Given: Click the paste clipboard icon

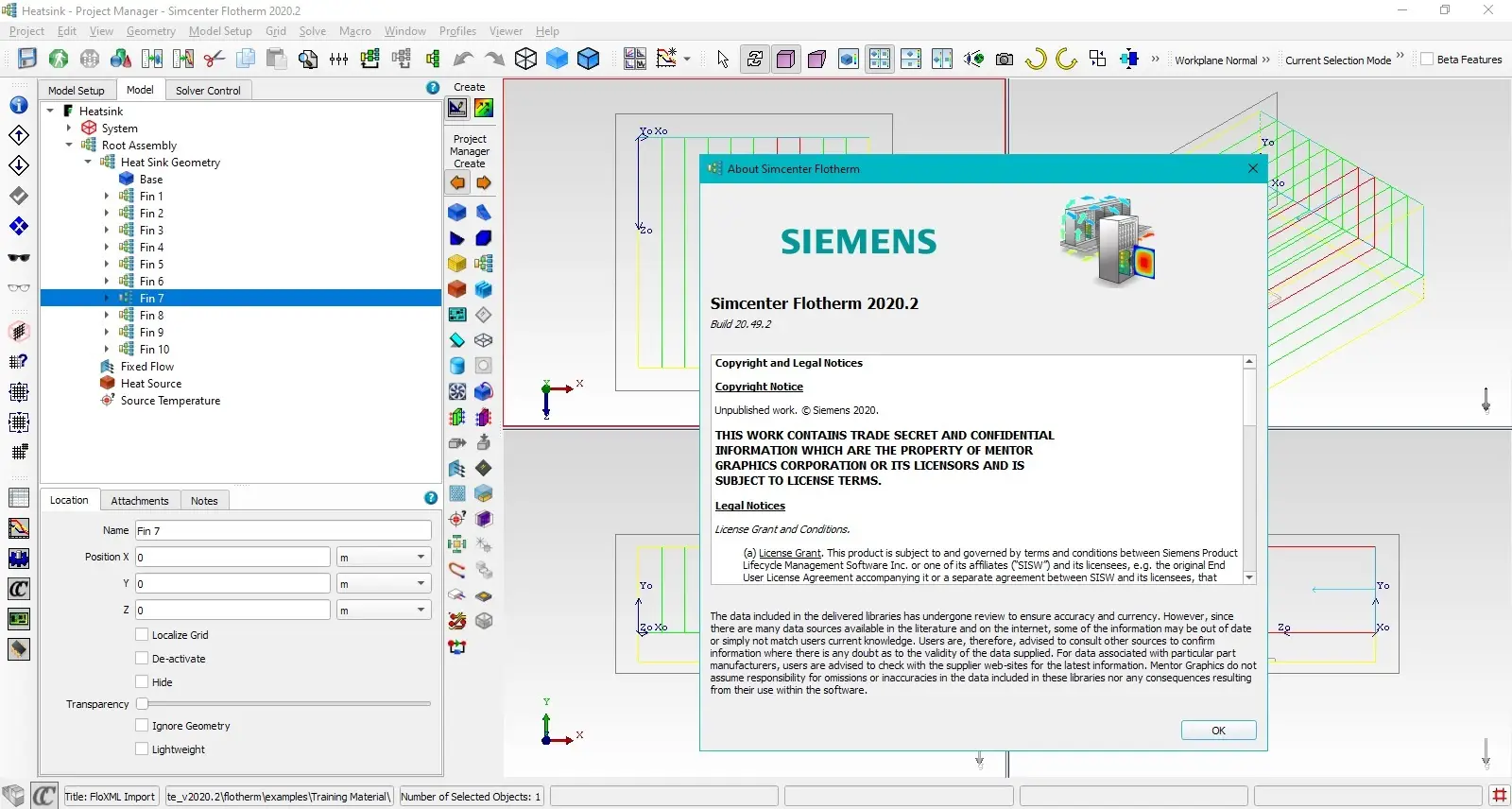Looking at the screenshot, I should (x=276, y=59).
